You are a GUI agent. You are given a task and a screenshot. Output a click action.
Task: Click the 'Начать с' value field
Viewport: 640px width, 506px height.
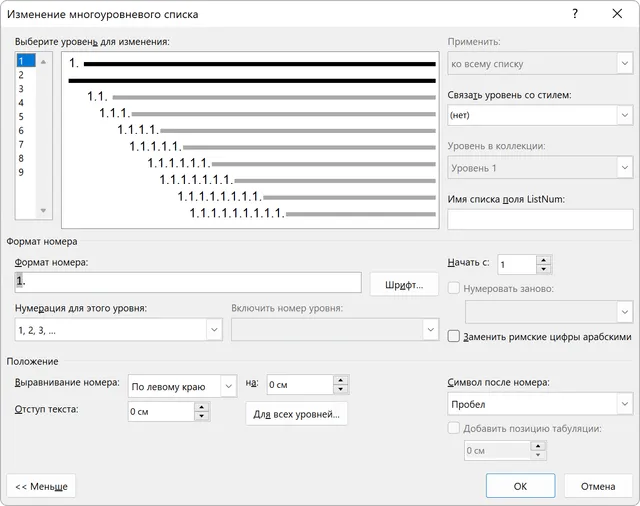517,264
